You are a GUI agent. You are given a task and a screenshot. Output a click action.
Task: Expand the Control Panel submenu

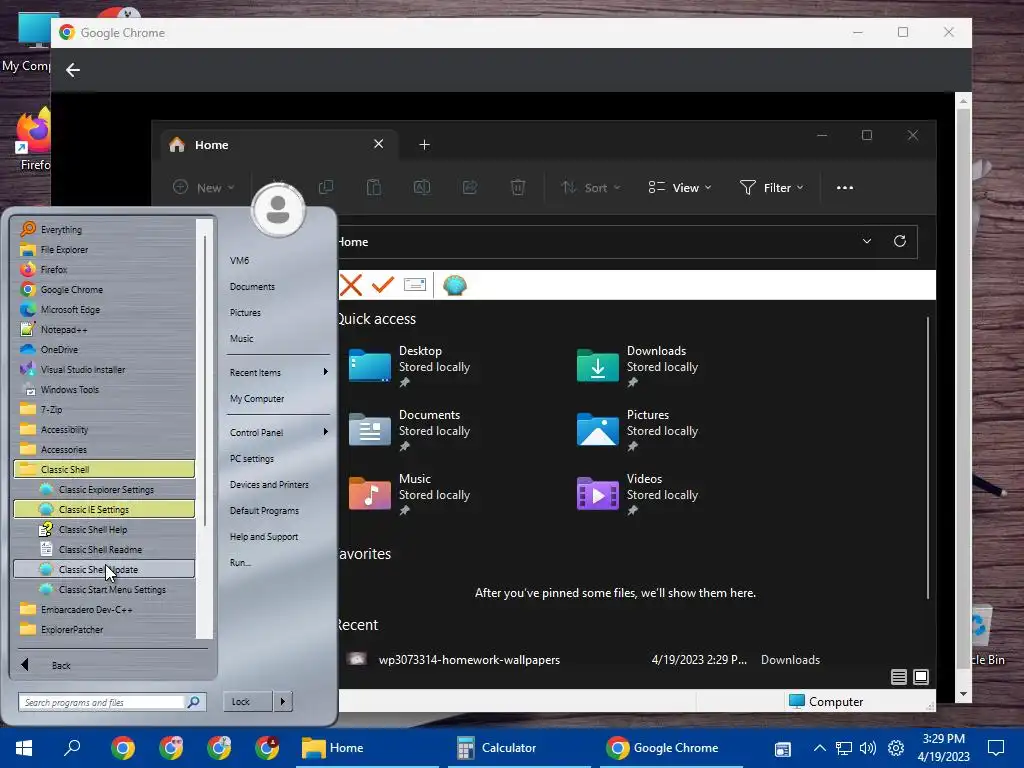coord(278,432)
